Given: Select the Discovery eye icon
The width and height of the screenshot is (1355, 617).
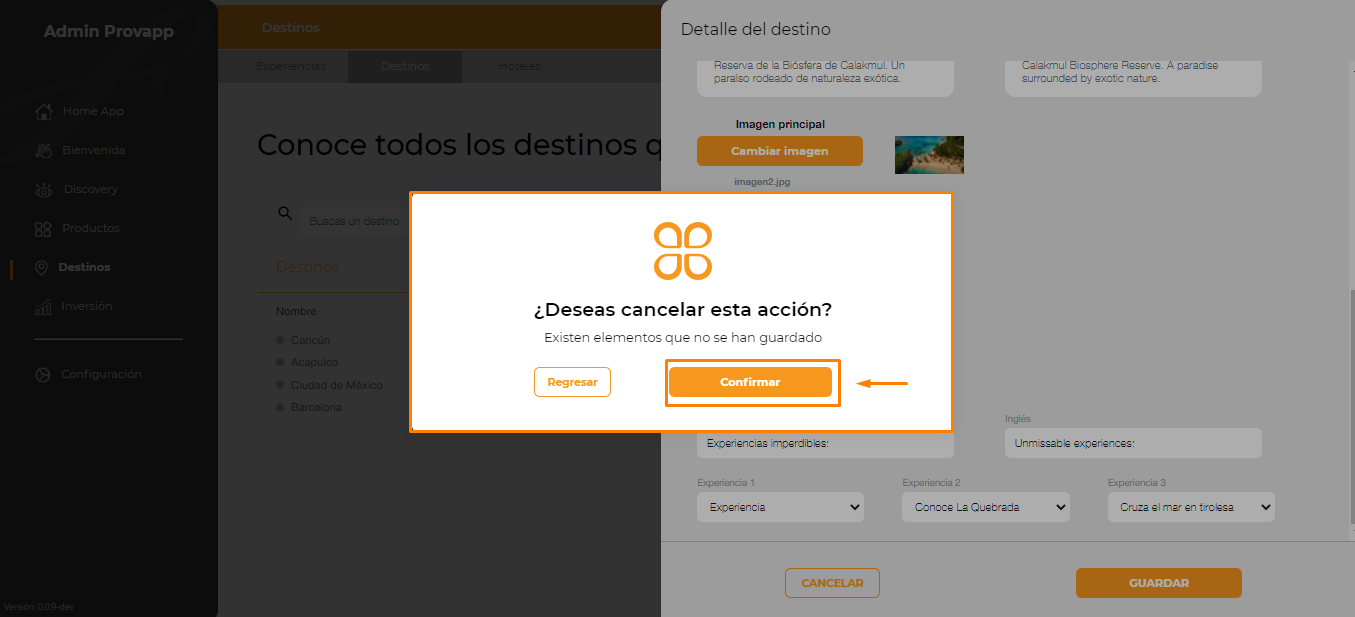Looking at the screenshot, I should [43, 189].
